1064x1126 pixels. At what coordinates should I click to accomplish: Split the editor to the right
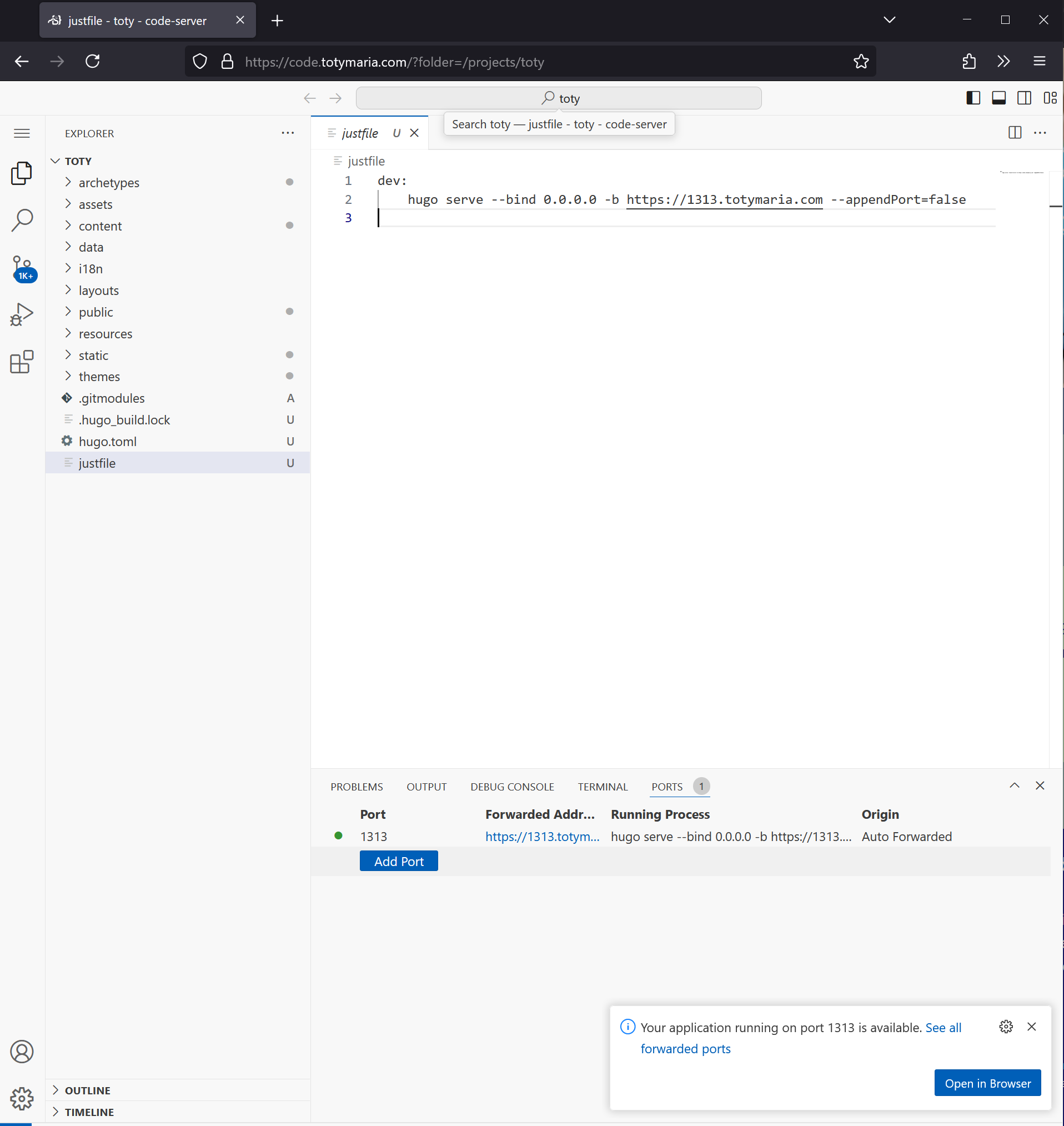(x=1015, y=133)
